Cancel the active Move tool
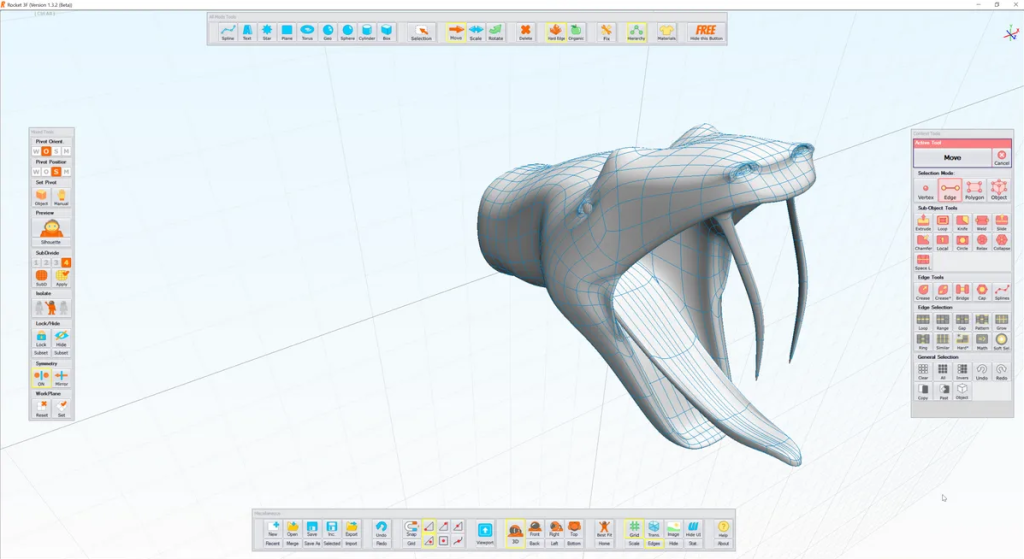1024x559 pixels. click(x=1002, y=157)
